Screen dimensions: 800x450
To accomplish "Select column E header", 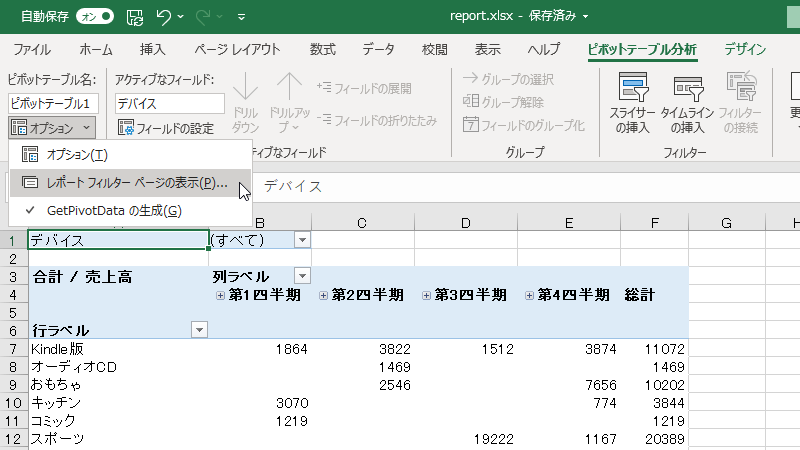I will [569, 223].
